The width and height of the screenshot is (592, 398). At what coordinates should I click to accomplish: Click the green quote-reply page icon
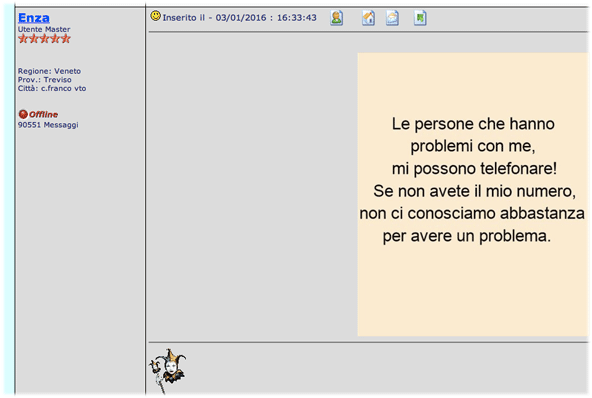pos(420,18)
